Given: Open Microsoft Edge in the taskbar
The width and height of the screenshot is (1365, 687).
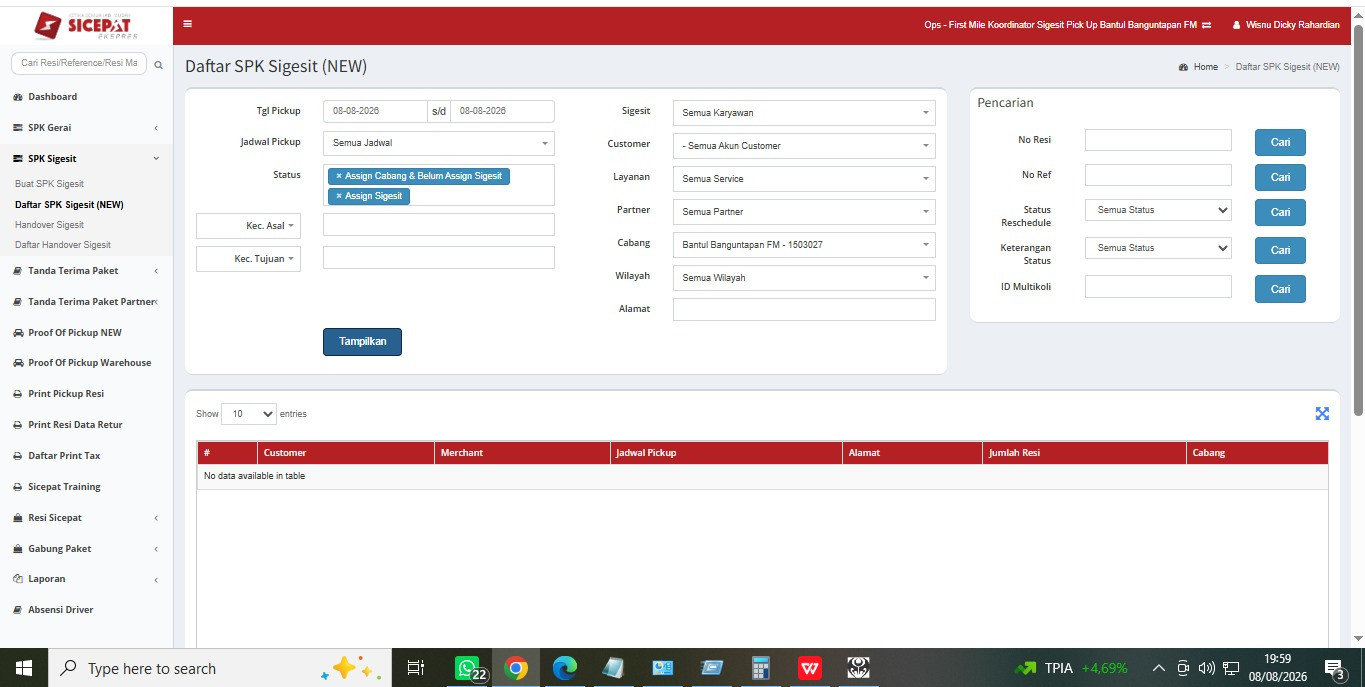Looking at the screenshot, I should pos(565,668).
